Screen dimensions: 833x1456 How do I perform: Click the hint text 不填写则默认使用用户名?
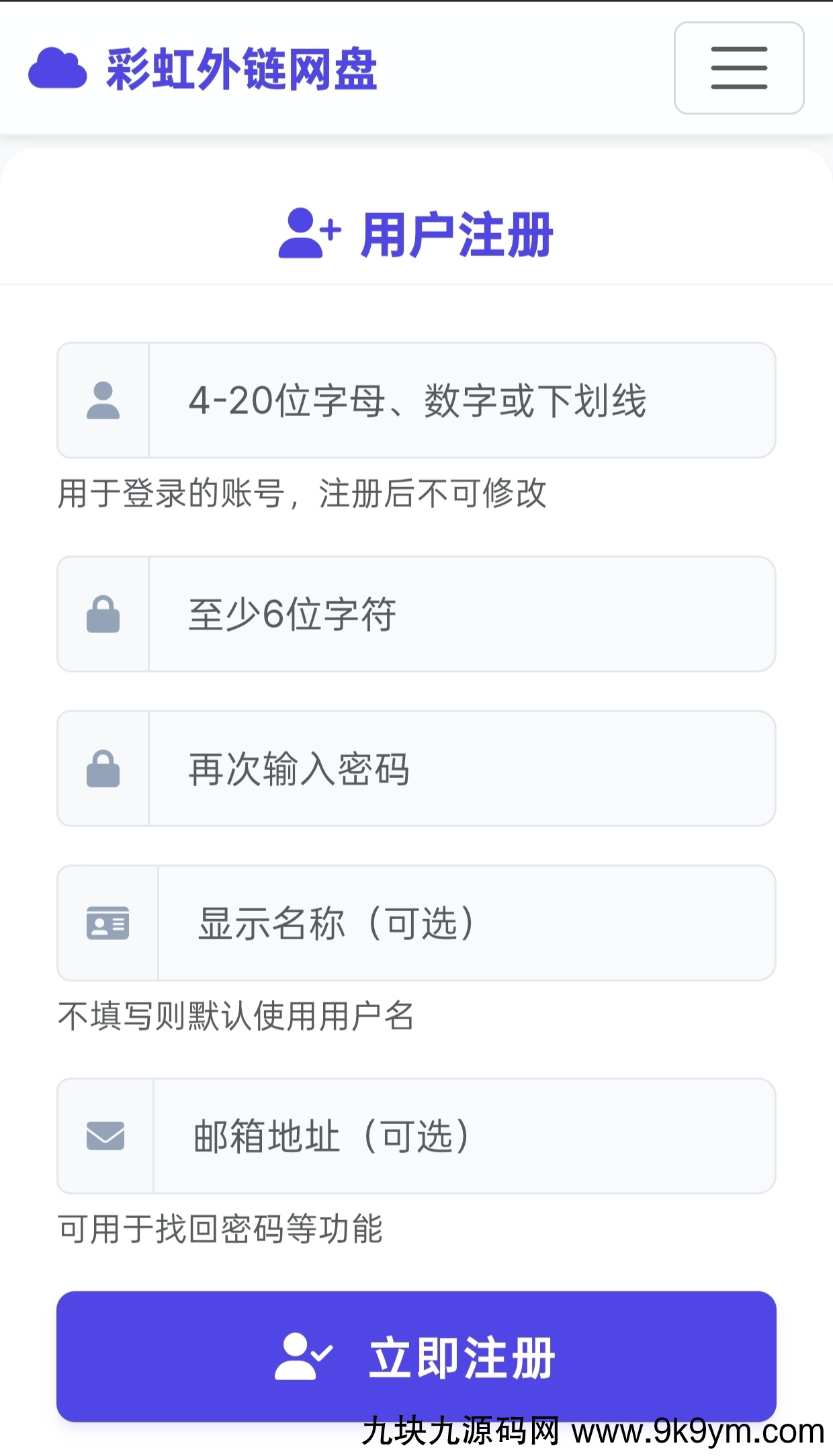pos(236,1016)
